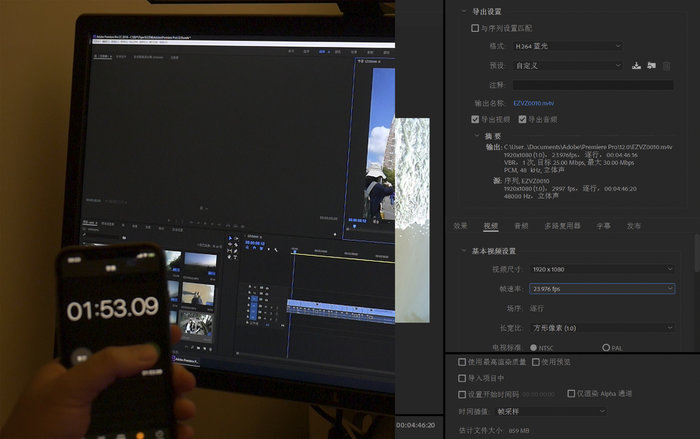
Task: Click the blue video clip in timeline
Action: point(340,311)
